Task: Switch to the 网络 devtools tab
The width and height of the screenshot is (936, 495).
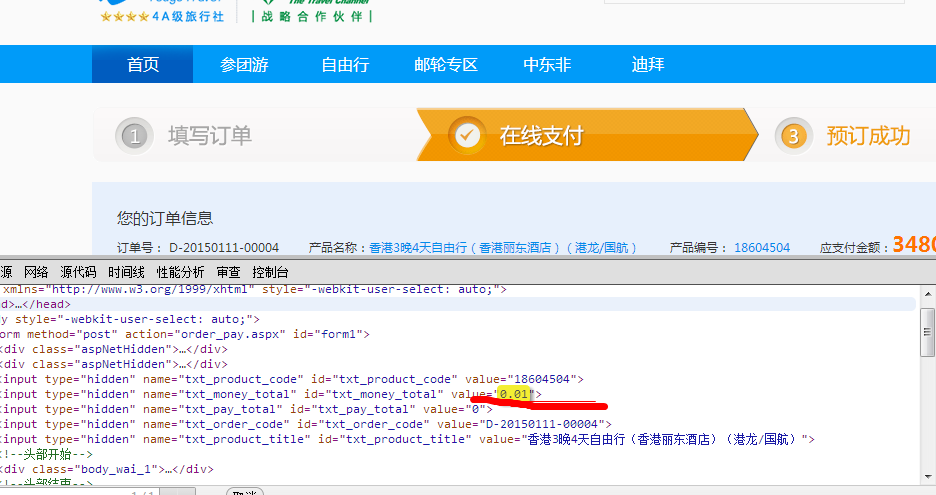Action: [36, 272]
